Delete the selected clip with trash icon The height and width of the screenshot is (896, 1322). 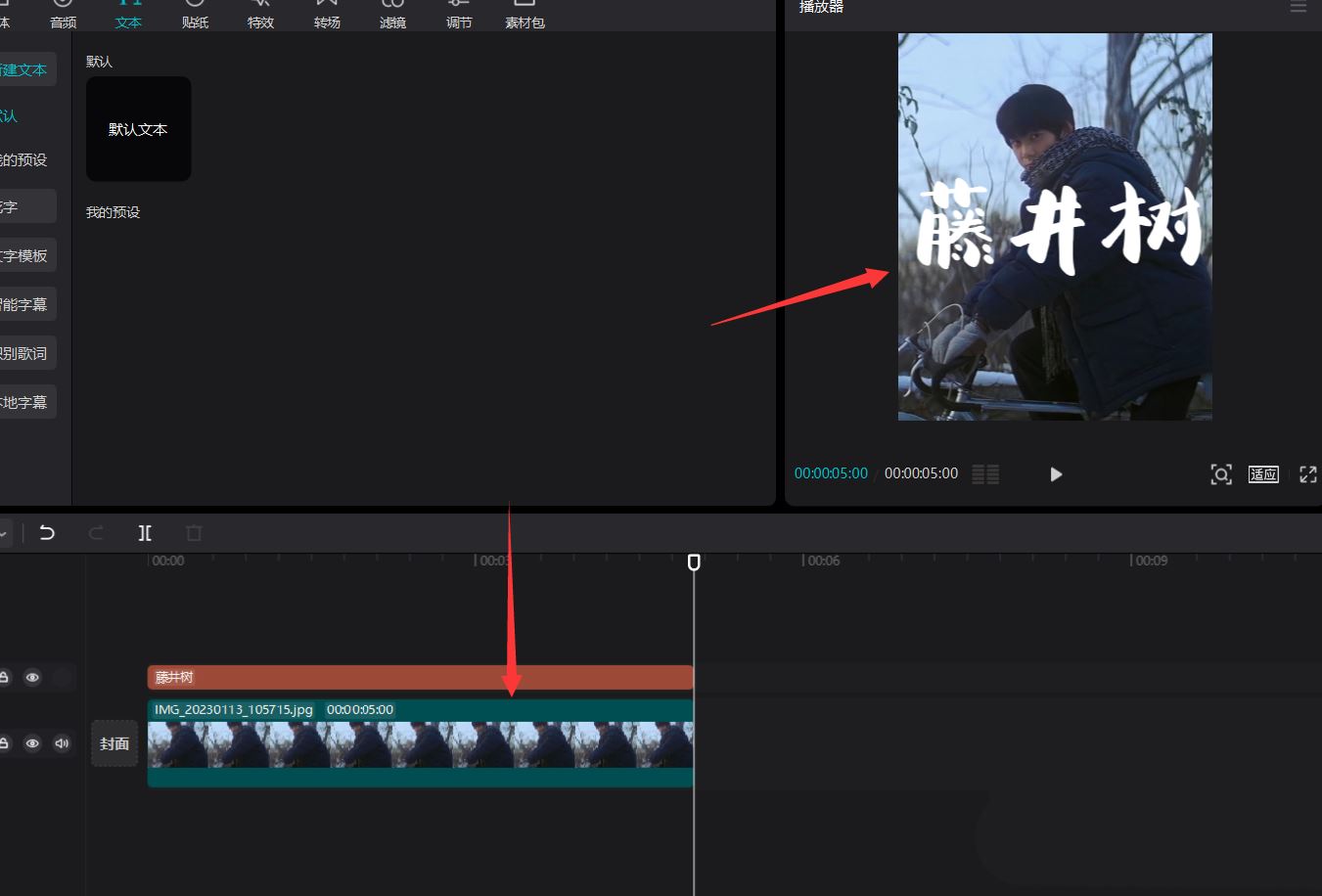coord(194,533)
